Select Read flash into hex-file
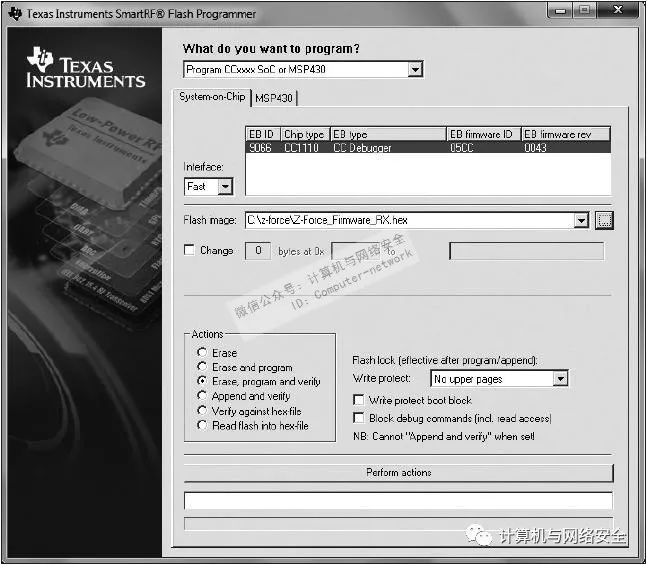Screen dimensions: 647x565 tap(202, 425)
